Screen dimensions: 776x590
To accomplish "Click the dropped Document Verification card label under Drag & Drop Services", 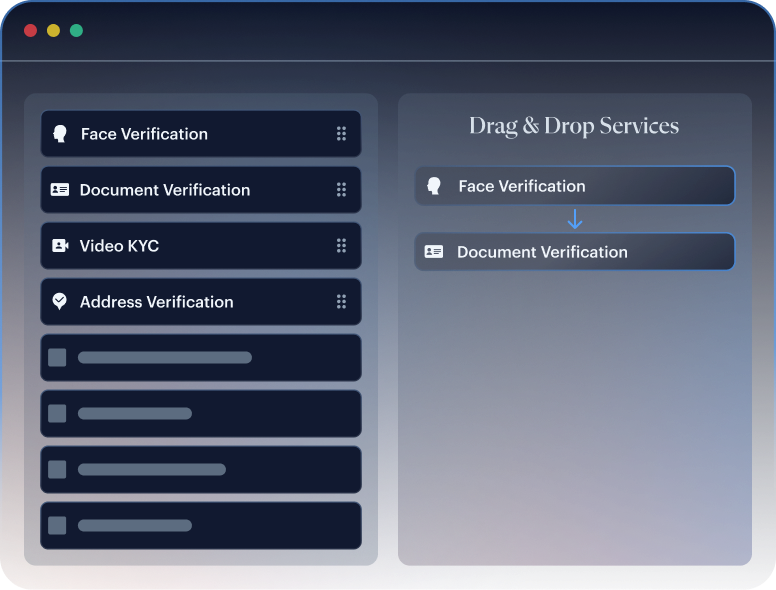I will pyautogui.click(x=542, y=252).
